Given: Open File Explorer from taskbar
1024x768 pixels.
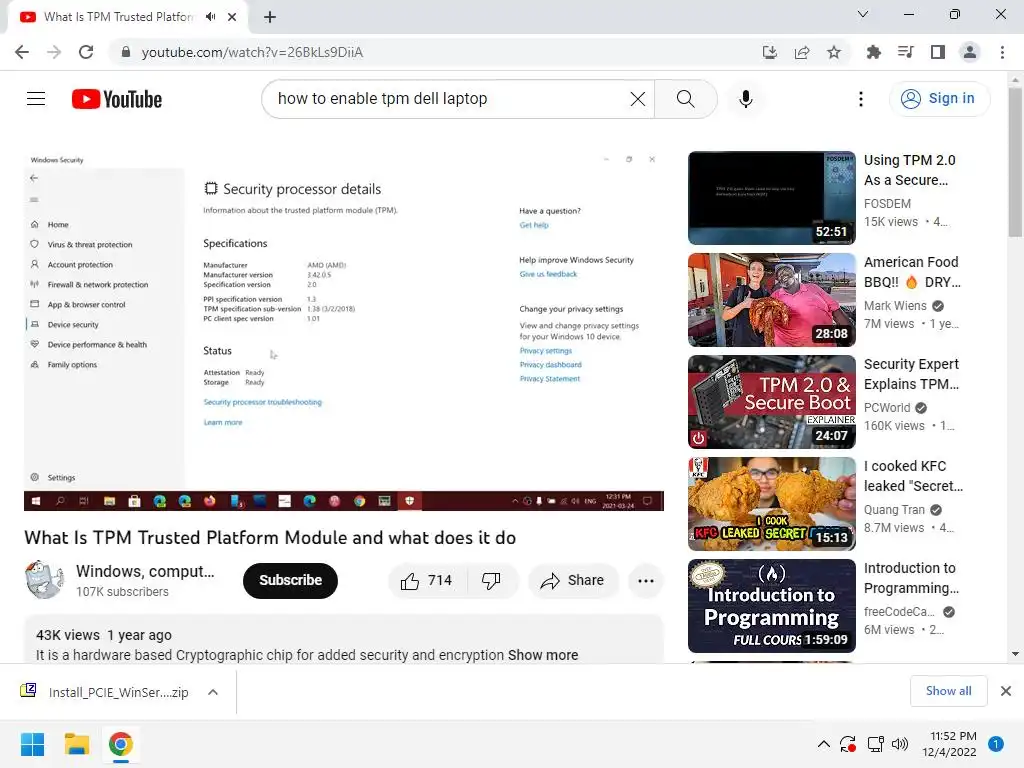Looking at the screenshot, I should point(76,744).
